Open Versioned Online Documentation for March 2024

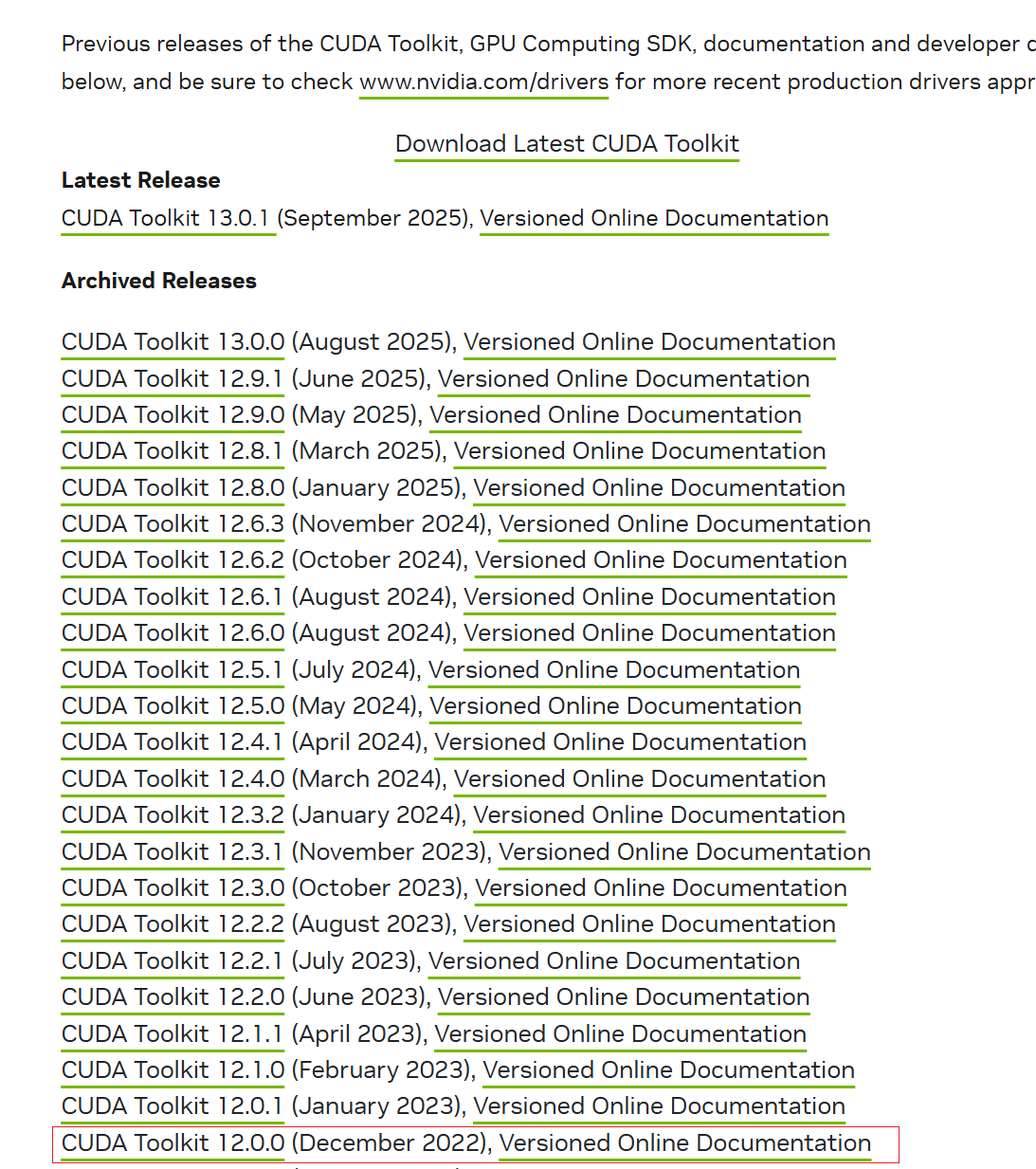click(640, 779)
